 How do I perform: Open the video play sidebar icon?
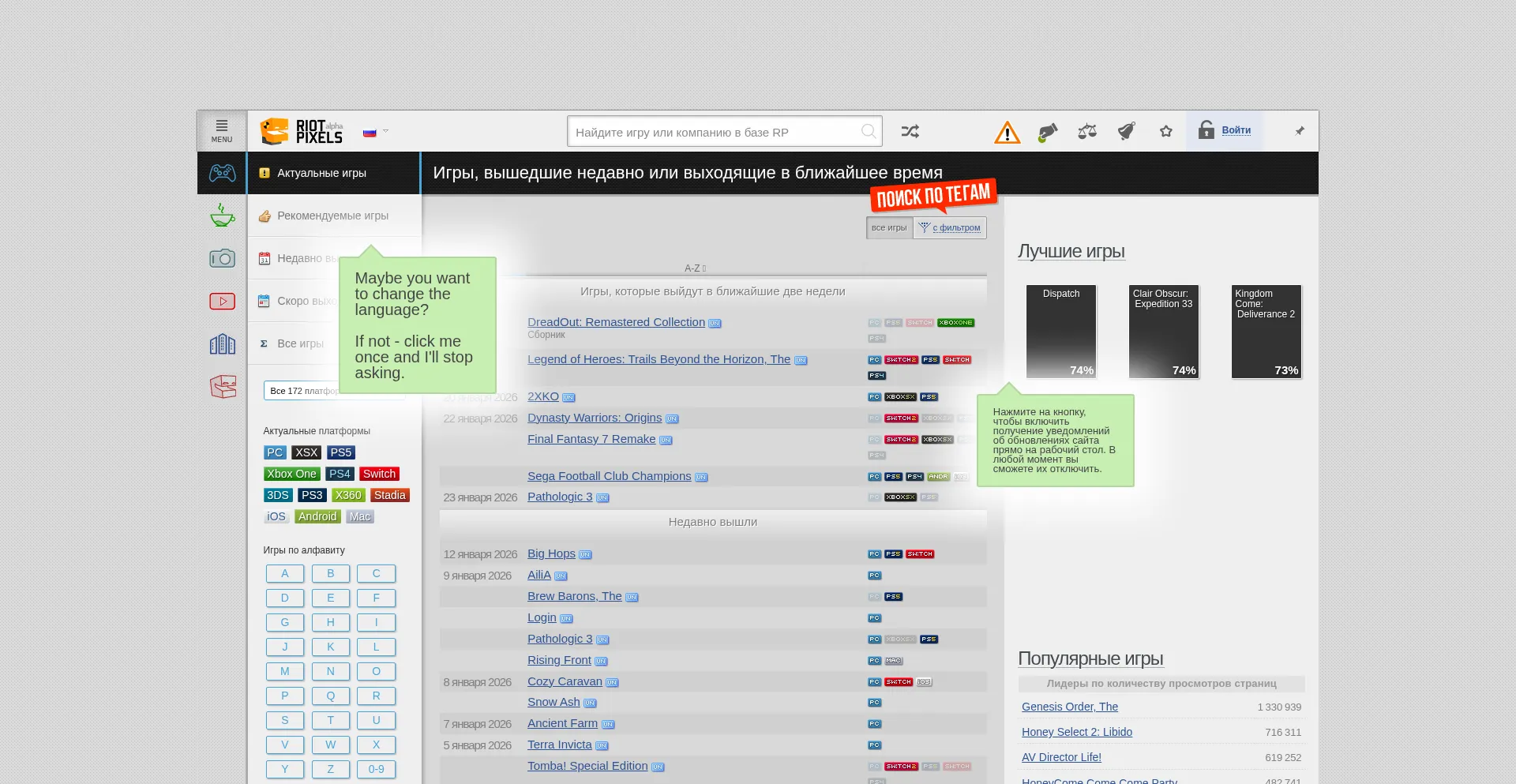(x=222, y=302)
